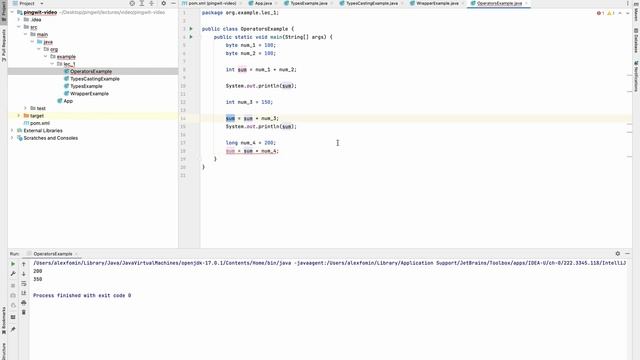Print the Run console output
The height and width of the screenshot is (360, 640).
point(24,303)
